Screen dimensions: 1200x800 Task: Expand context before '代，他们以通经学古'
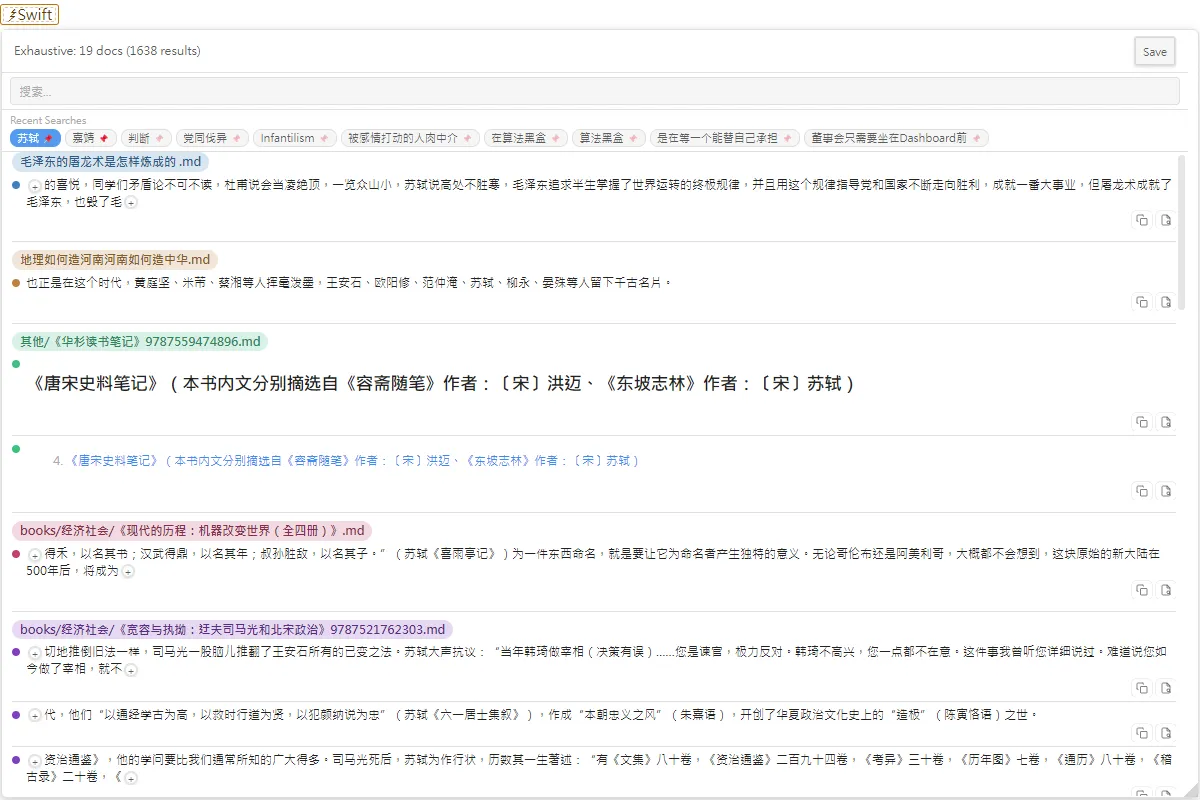(34, 716)
